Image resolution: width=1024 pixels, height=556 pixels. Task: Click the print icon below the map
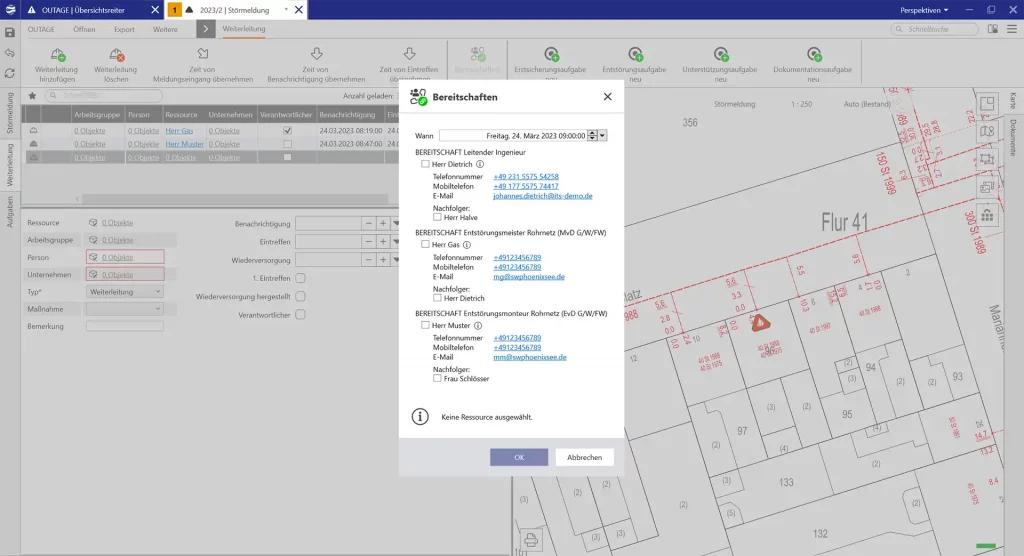click(533, 540)
